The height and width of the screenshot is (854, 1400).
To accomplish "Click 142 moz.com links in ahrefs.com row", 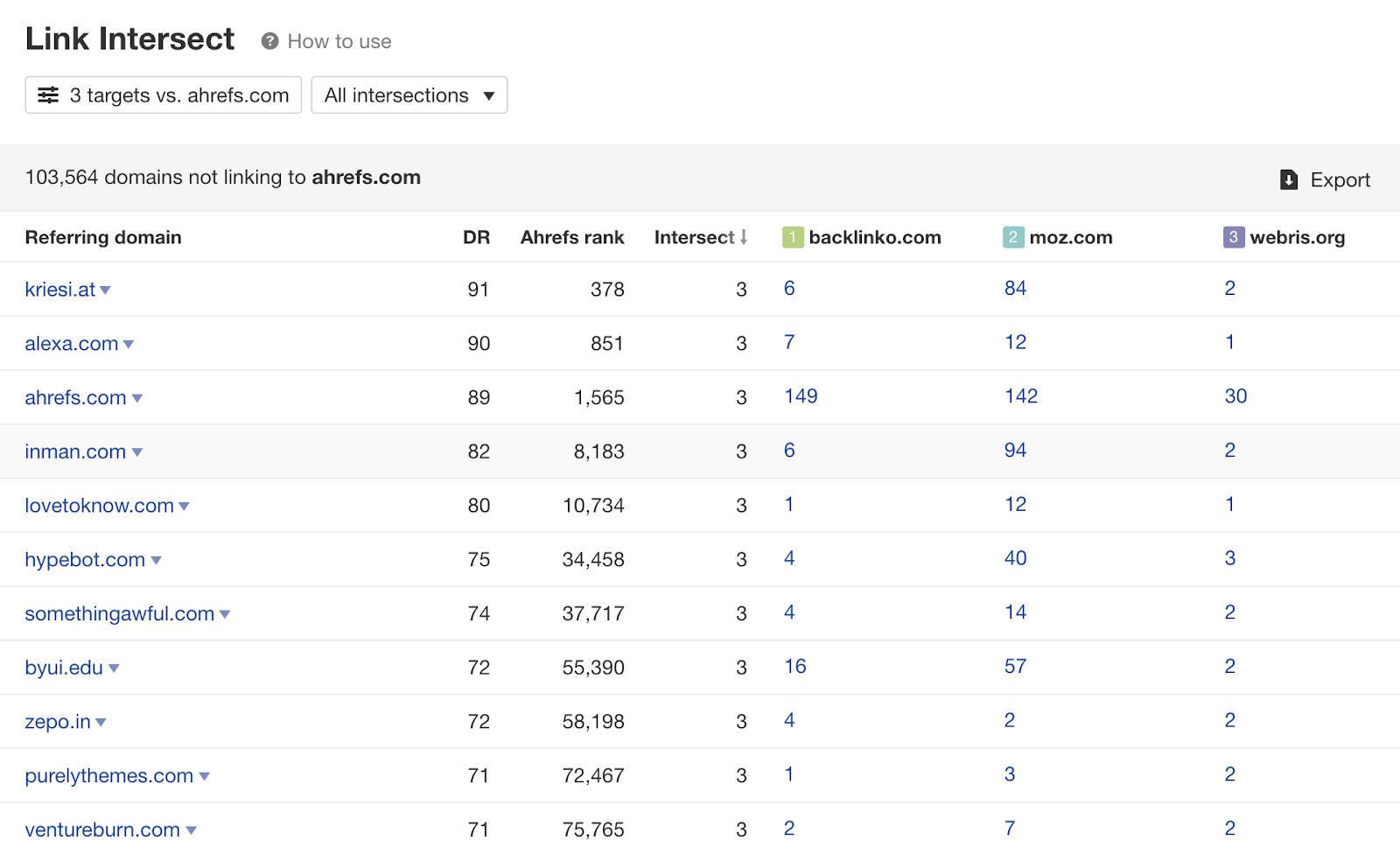I will click(x=1021, y=396).
